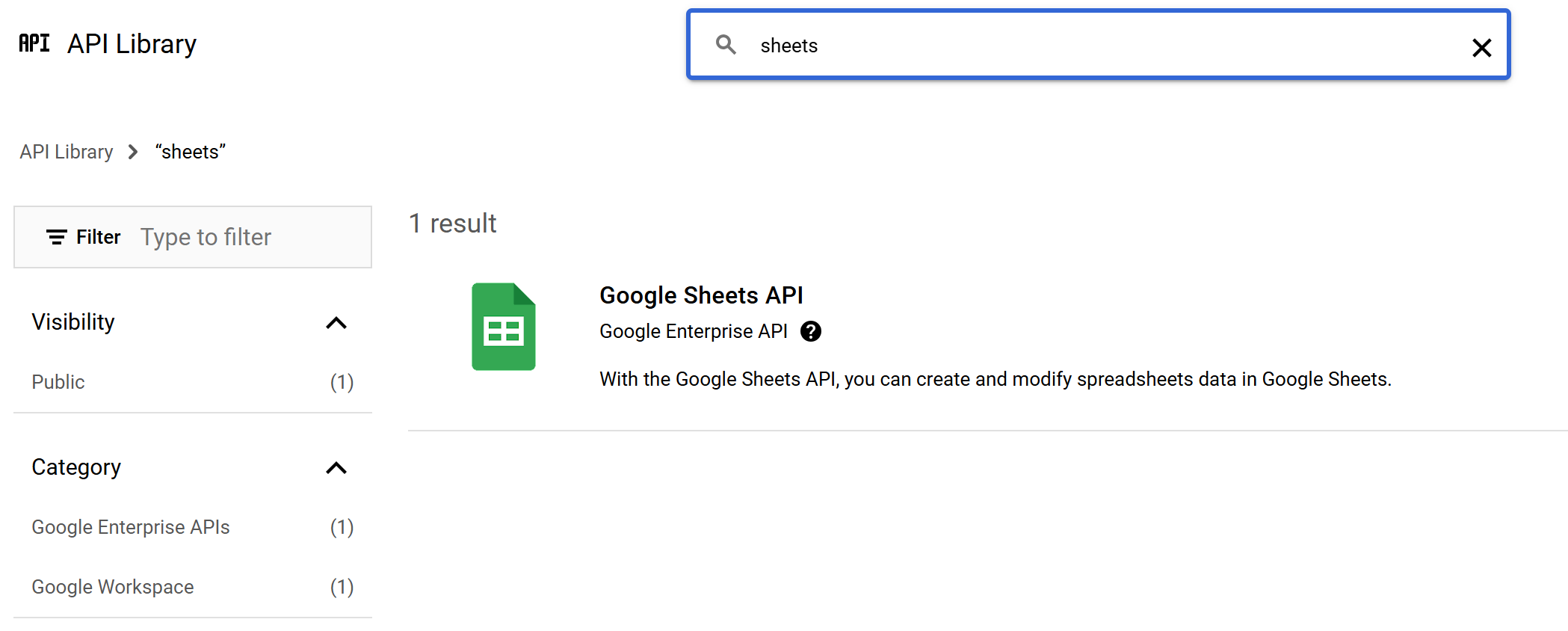Click the API Library logo icon

pos(34,43)
